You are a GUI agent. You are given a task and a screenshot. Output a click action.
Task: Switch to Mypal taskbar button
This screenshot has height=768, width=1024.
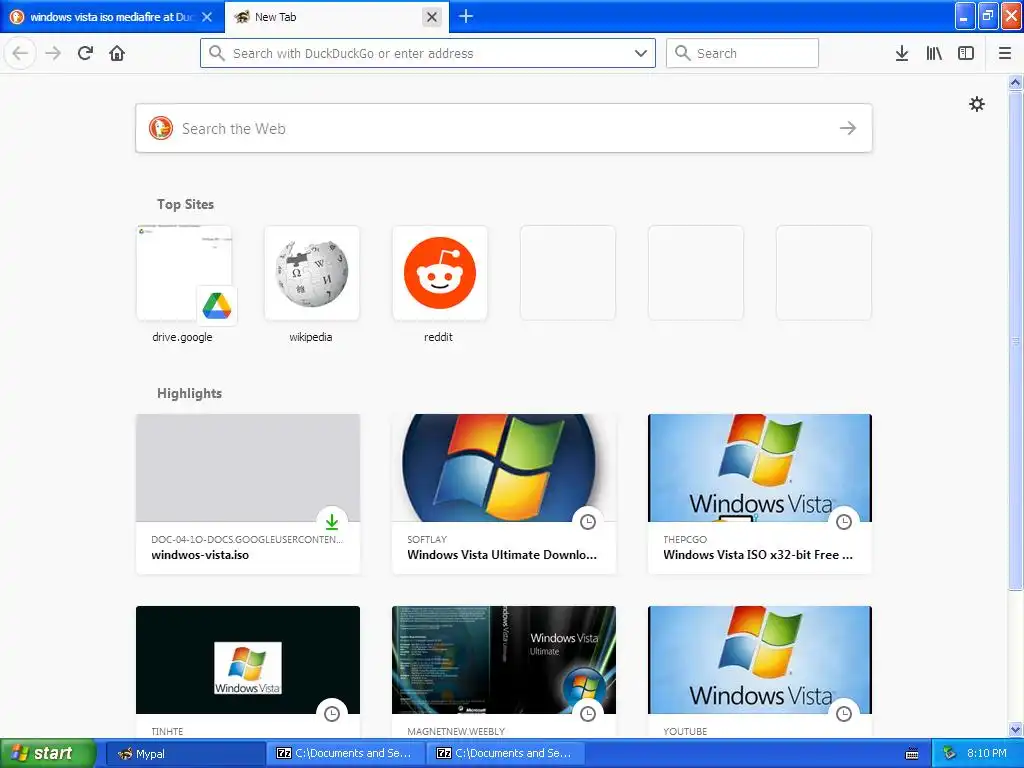(x=184, y=754)
